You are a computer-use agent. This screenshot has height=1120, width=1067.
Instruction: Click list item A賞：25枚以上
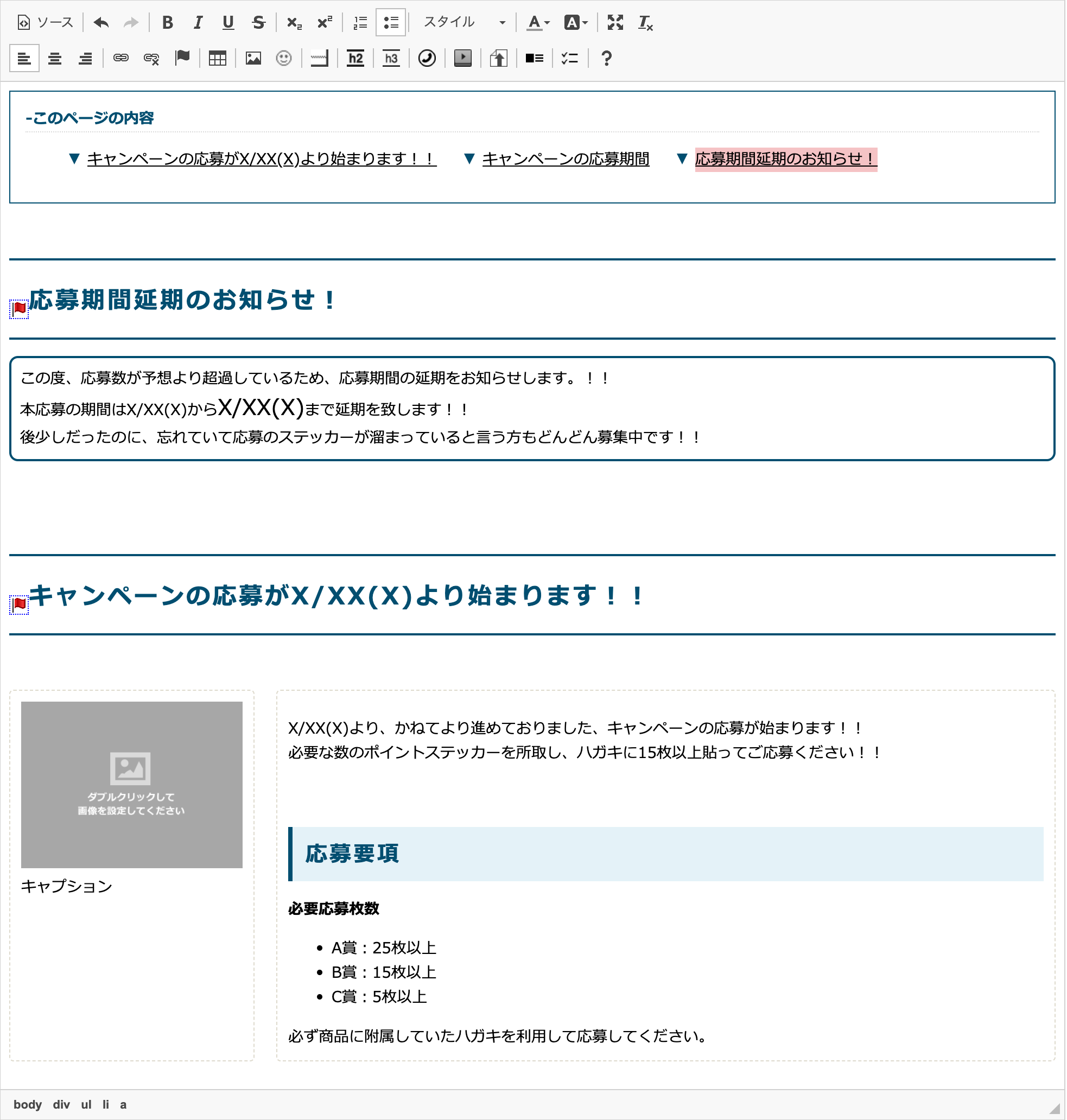click(x=384, y=948)
